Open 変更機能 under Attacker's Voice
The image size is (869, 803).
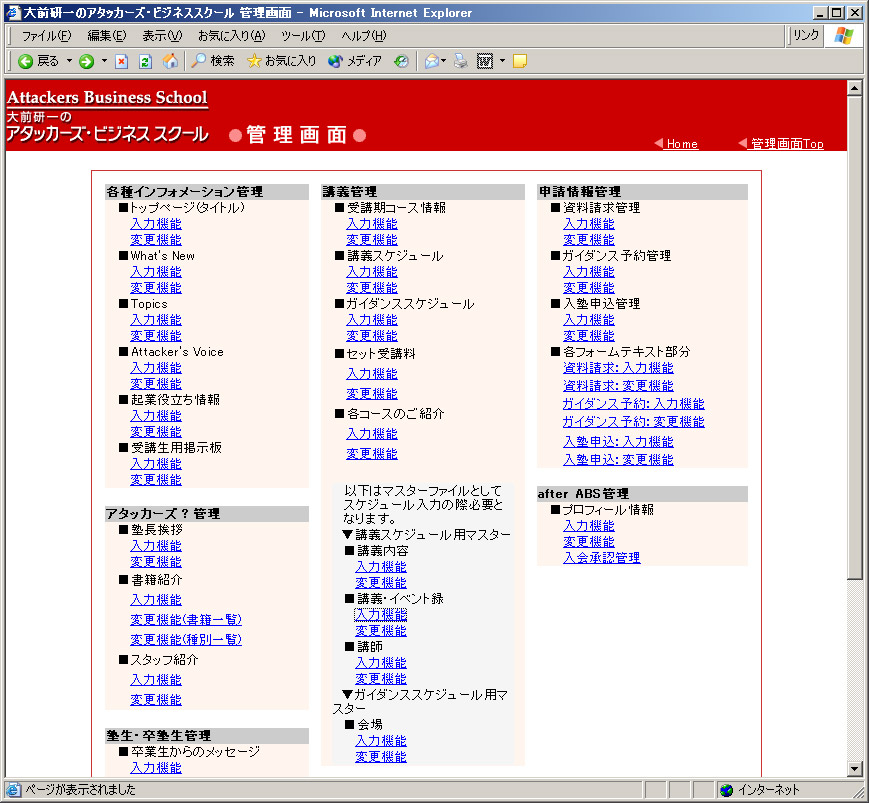156,384
